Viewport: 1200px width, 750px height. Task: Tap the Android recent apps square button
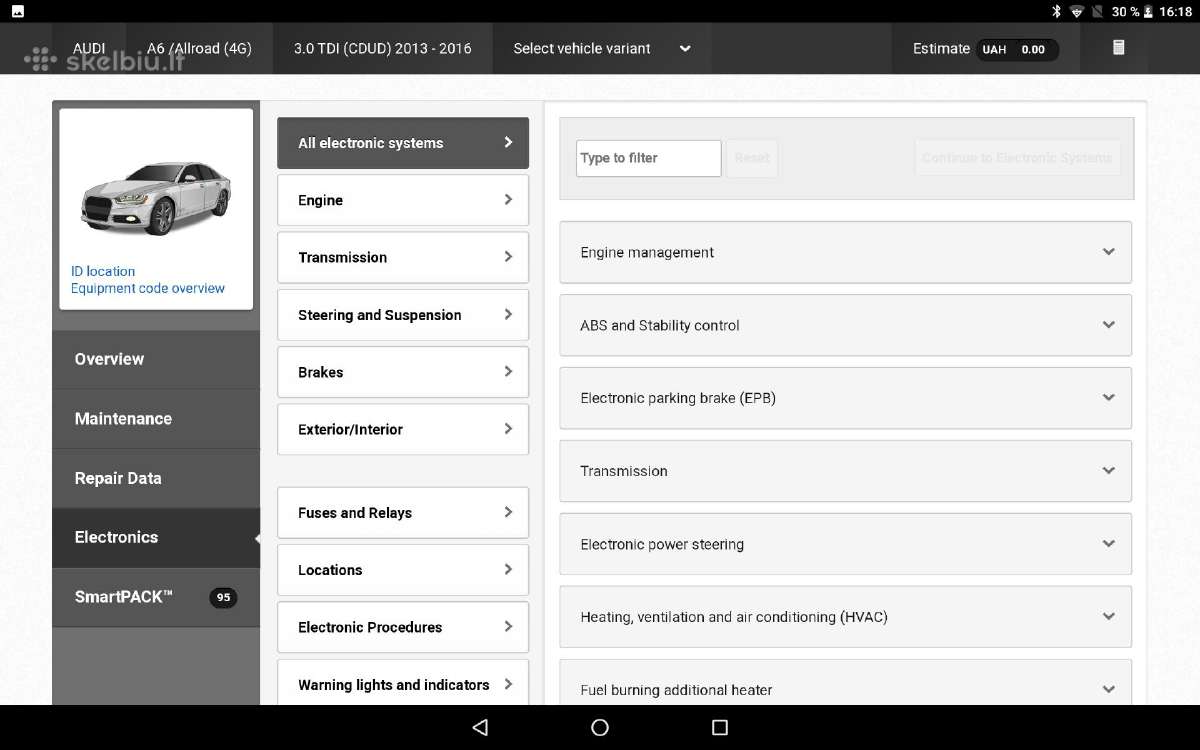pos(720,727)
